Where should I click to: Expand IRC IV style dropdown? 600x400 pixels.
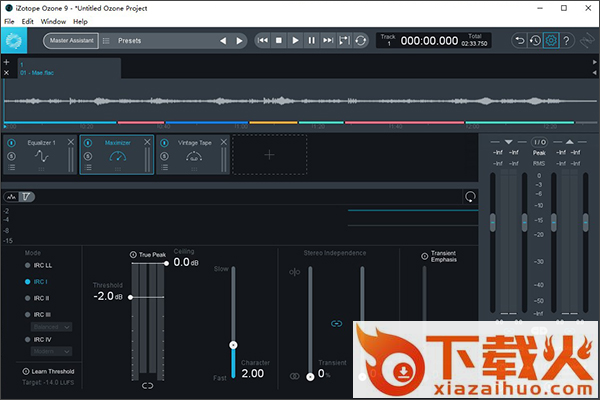tap(50, 352)
